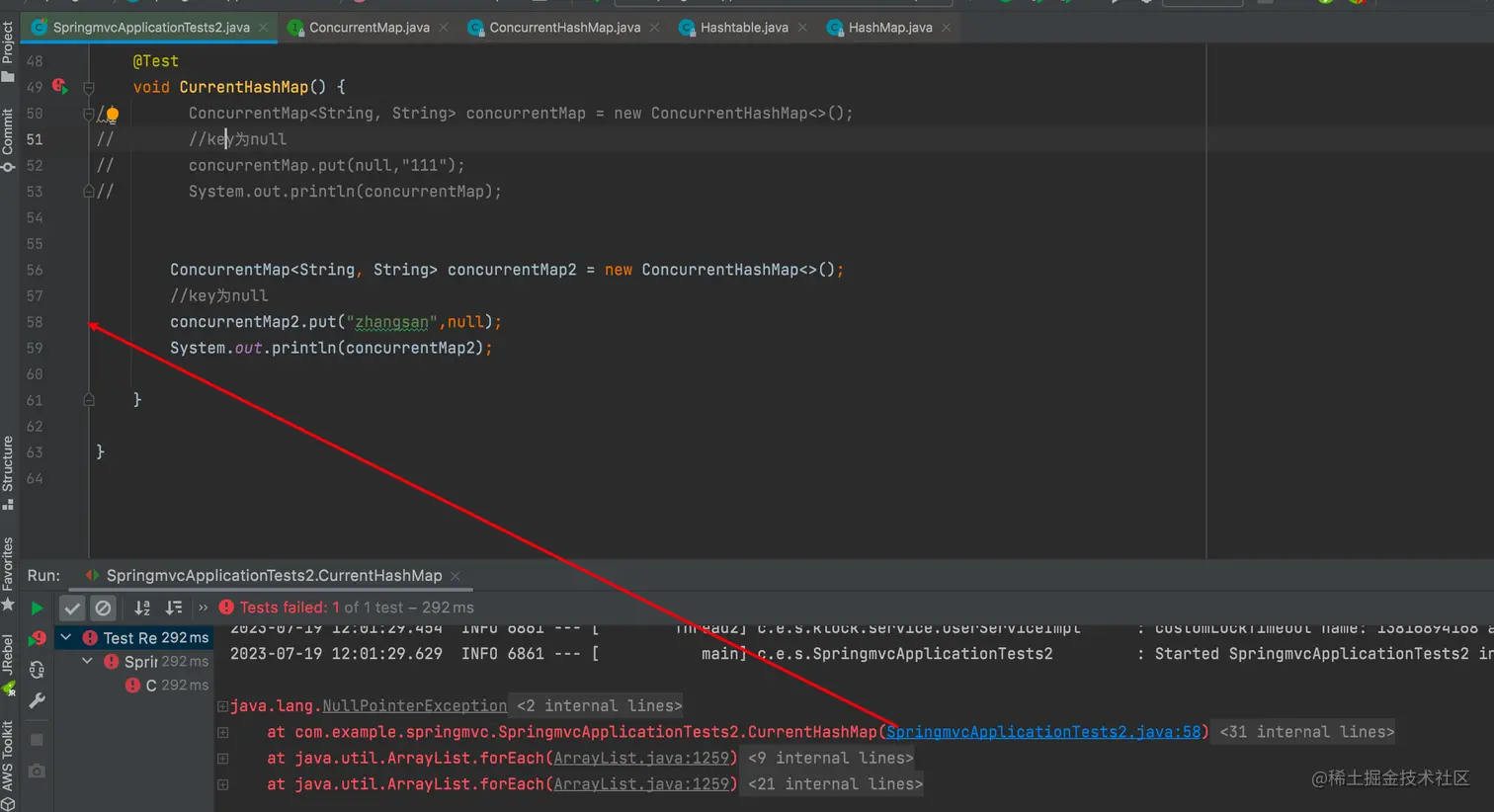Image resolution: width=1494 pixels, height=812 pixels.
Task: Click line number 58 in gutter
Action: point(35,322)
